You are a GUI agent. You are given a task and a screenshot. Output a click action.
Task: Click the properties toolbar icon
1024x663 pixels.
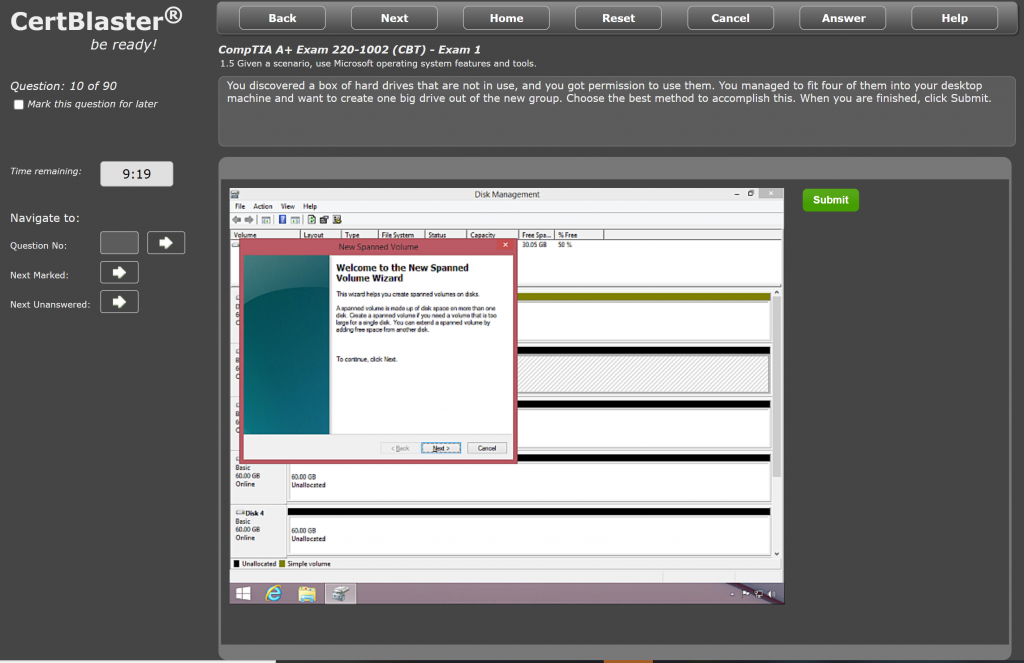[324, 220]
